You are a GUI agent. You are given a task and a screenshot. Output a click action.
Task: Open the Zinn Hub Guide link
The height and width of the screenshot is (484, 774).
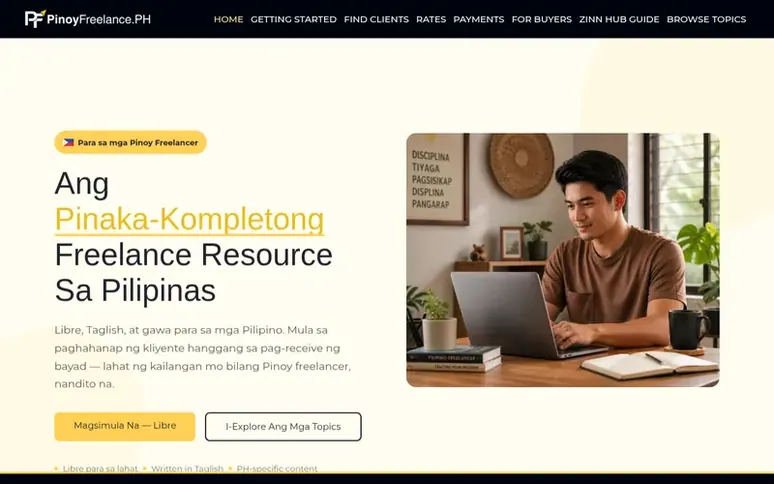click(619, 19)
